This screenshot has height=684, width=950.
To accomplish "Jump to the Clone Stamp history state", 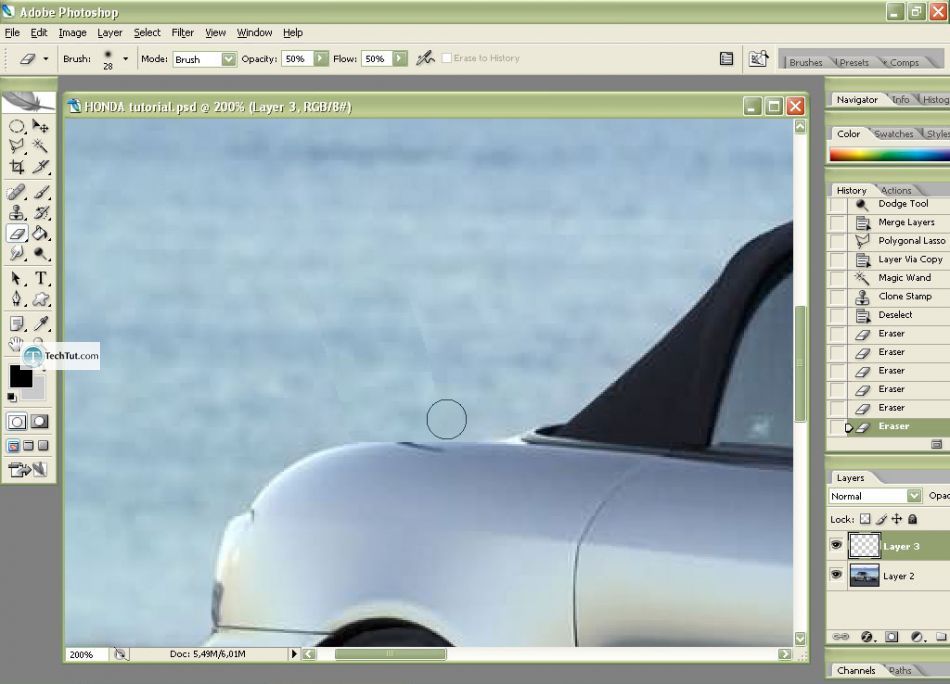I will [904, 297].
